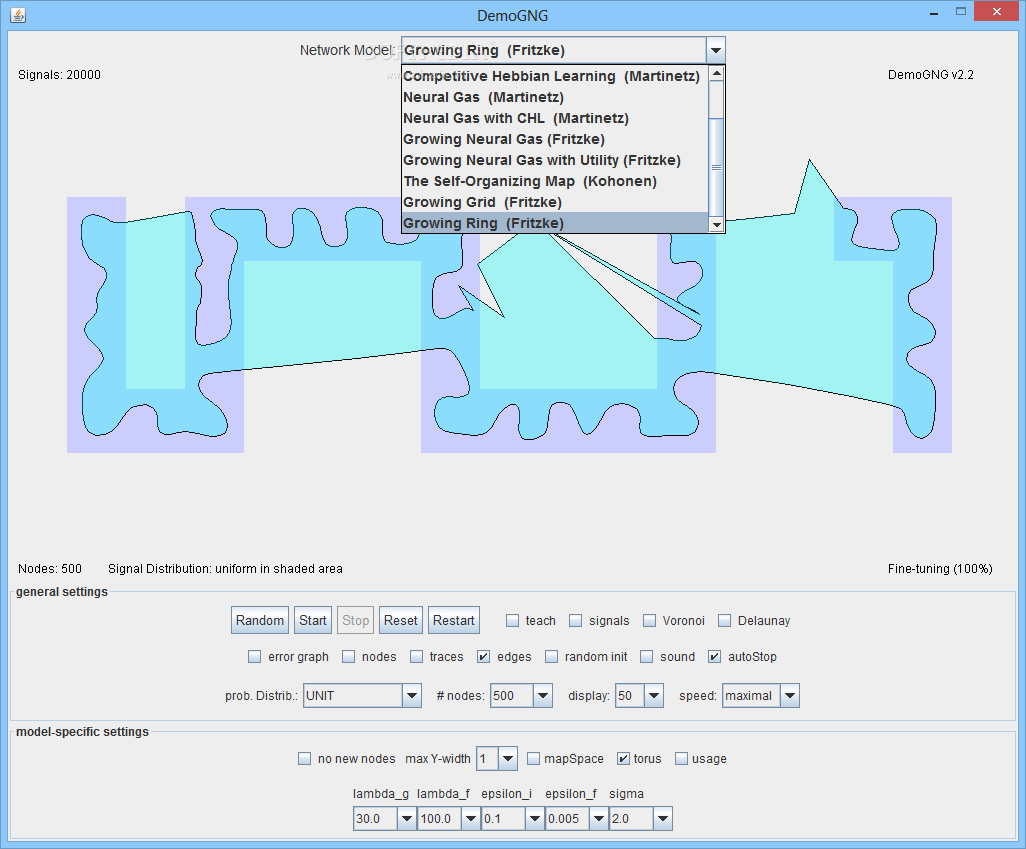Click the model list scrollbar thumb
This screenshot has width=1026, height=849.
click(716, 168)
